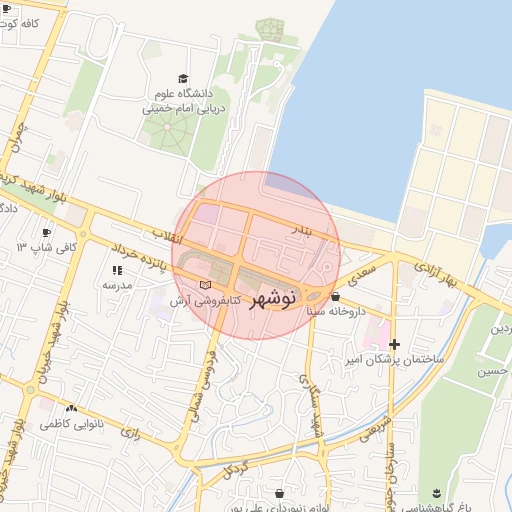Viewport: 512px width, 512px height.
Task: Select the coffee cup icon above کافی شاپ ۱۳
Action: [x=46, y=232]
